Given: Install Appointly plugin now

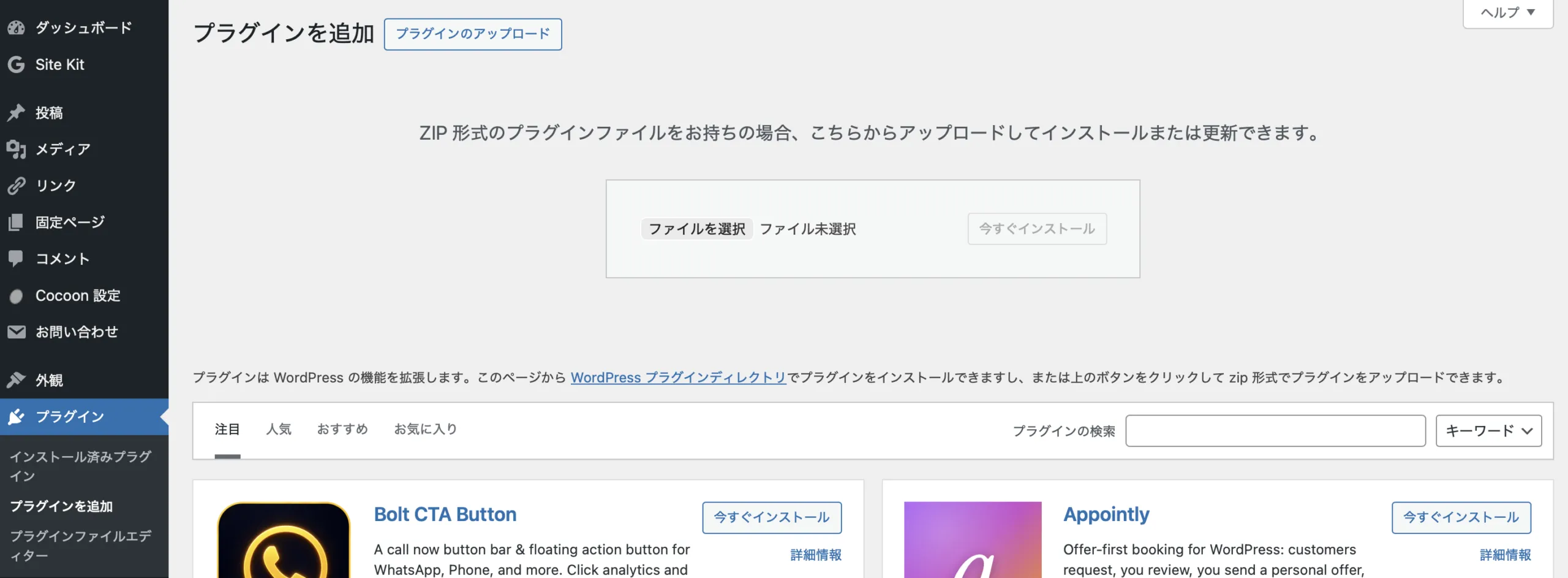Looking at the screenshot, I should coord(1461,517).
